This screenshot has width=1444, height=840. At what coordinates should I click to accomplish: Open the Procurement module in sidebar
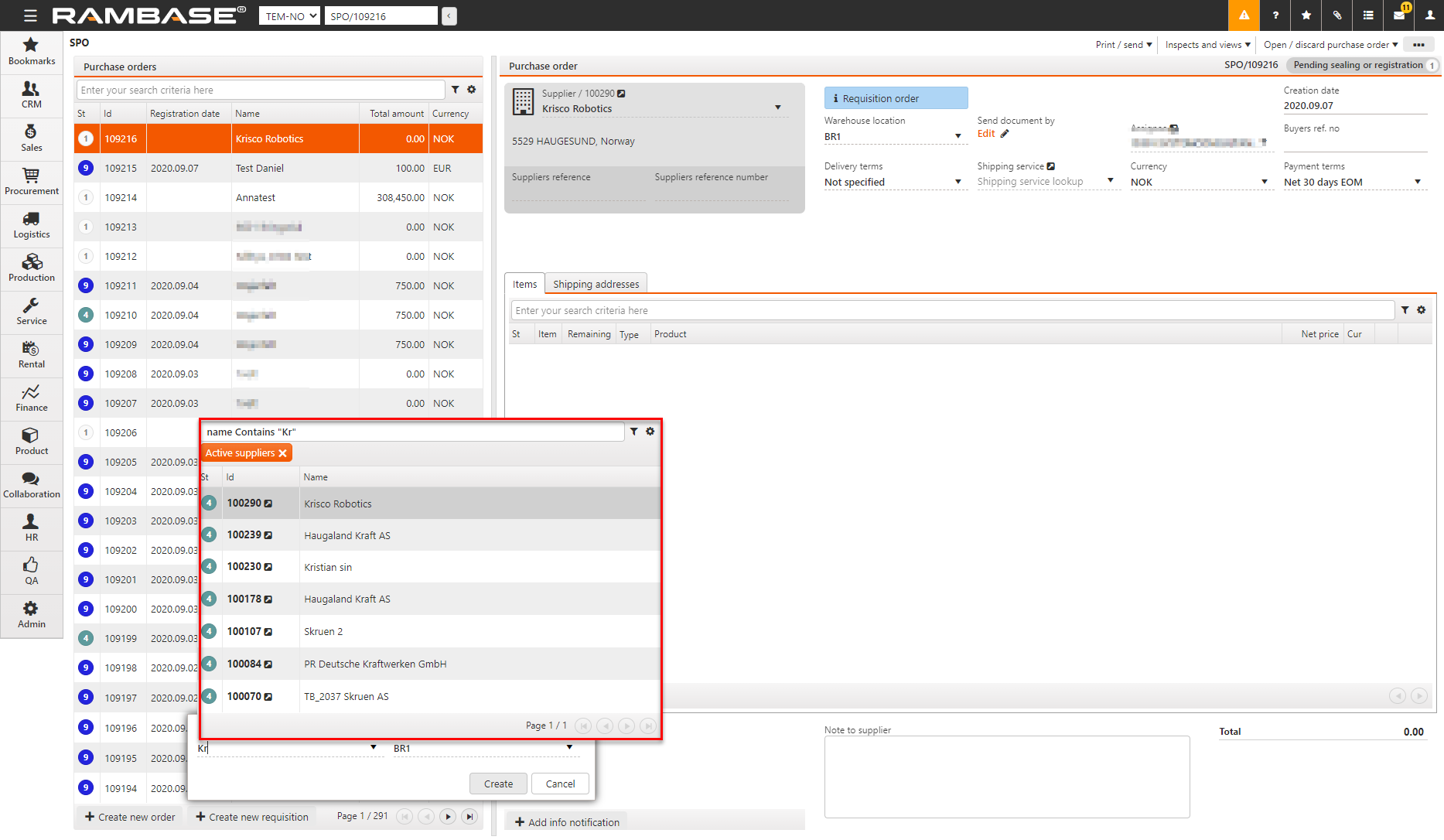(31, 182)
